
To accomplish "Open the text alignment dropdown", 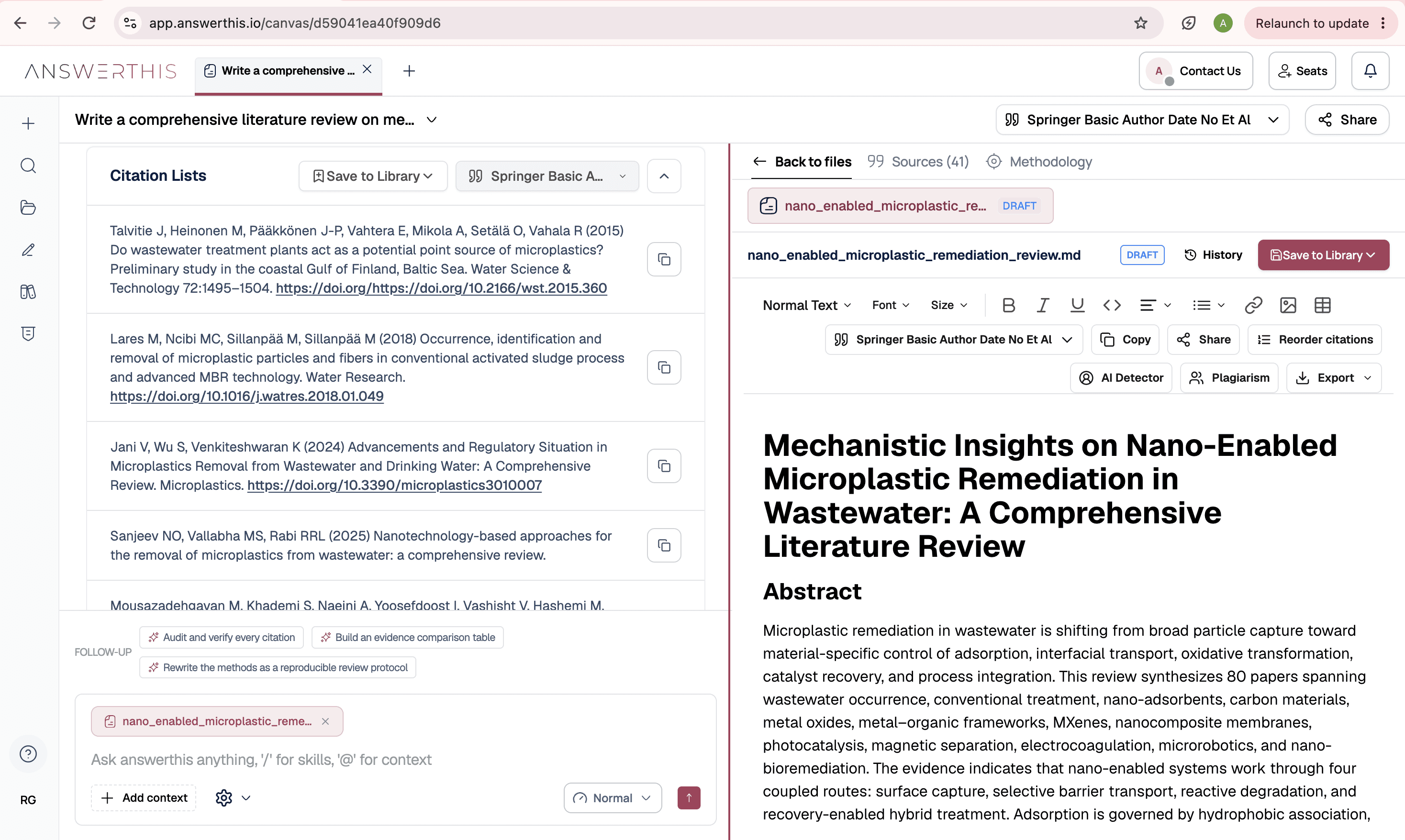I will (1155, 305).
